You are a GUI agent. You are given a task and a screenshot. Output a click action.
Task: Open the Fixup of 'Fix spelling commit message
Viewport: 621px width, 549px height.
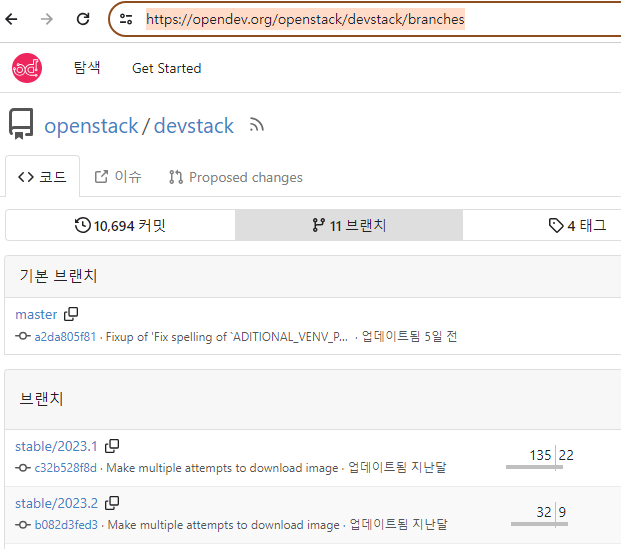(x=227, y=337)
